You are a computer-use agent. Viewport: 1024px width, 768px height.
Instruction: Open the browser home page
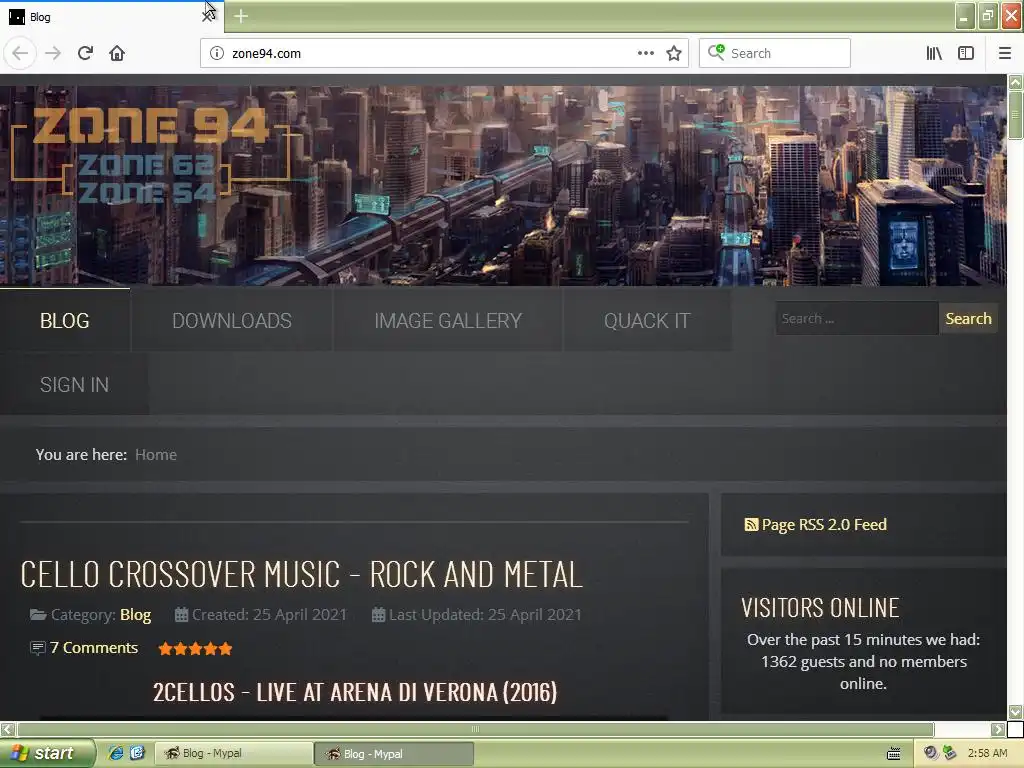tap(117, 53)
